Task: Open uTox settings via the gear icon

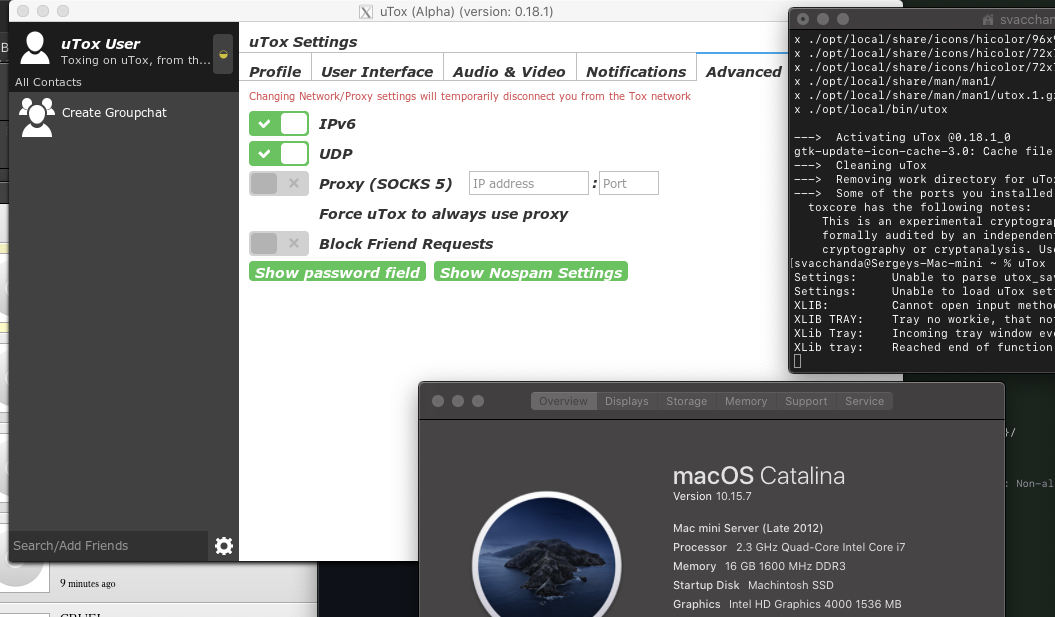Action: pyautogui.click(x=223, y=546)
